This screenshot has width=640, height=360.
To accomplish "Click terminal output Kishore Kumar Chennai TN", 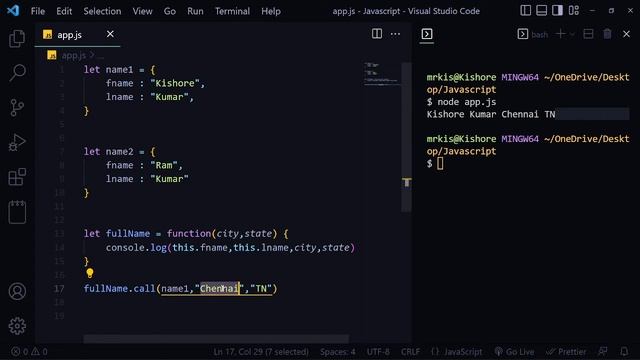I will tap(491, 114).
